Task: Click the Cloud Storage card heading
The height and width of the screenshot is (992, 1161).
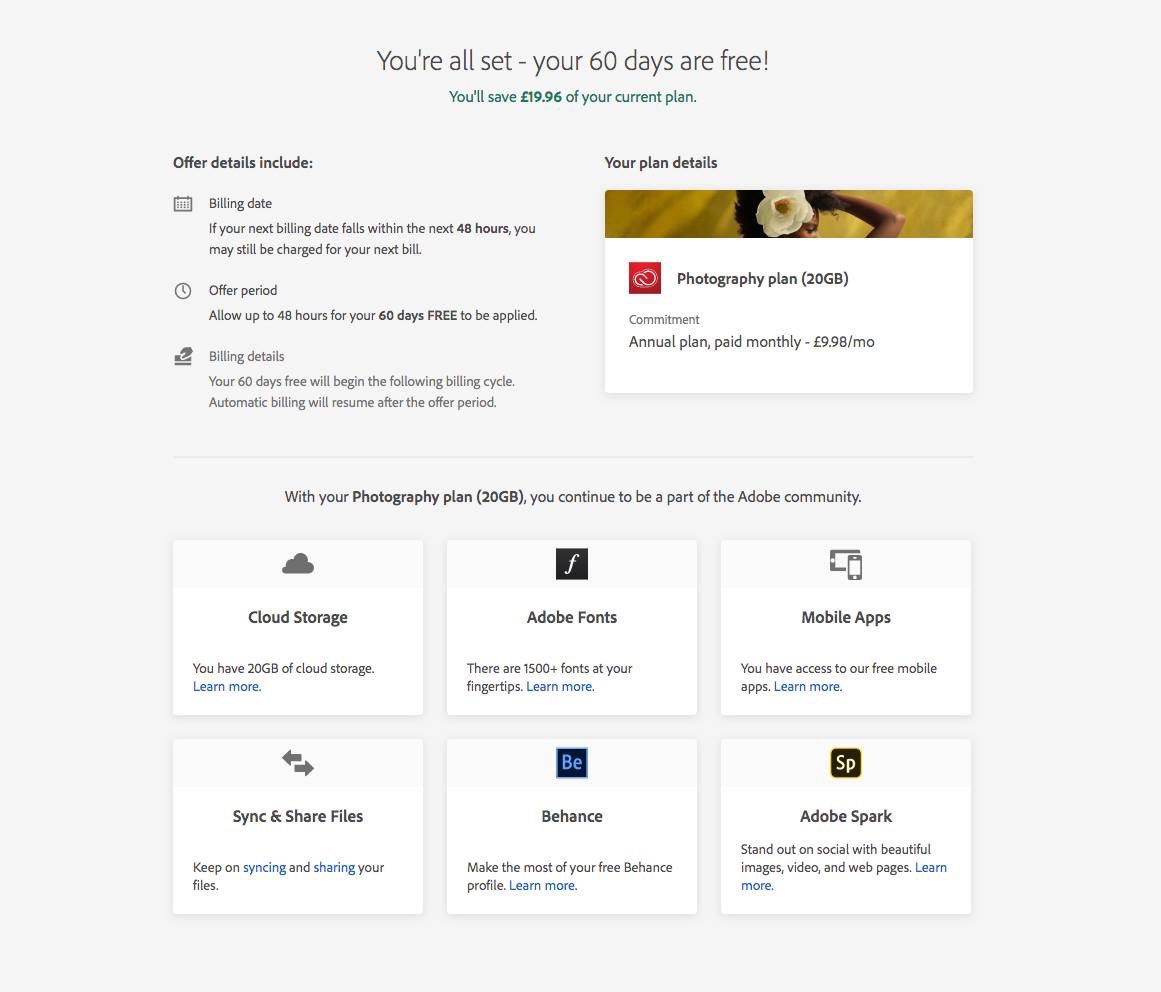Action: pyautogui.click(x=298, y=617)
